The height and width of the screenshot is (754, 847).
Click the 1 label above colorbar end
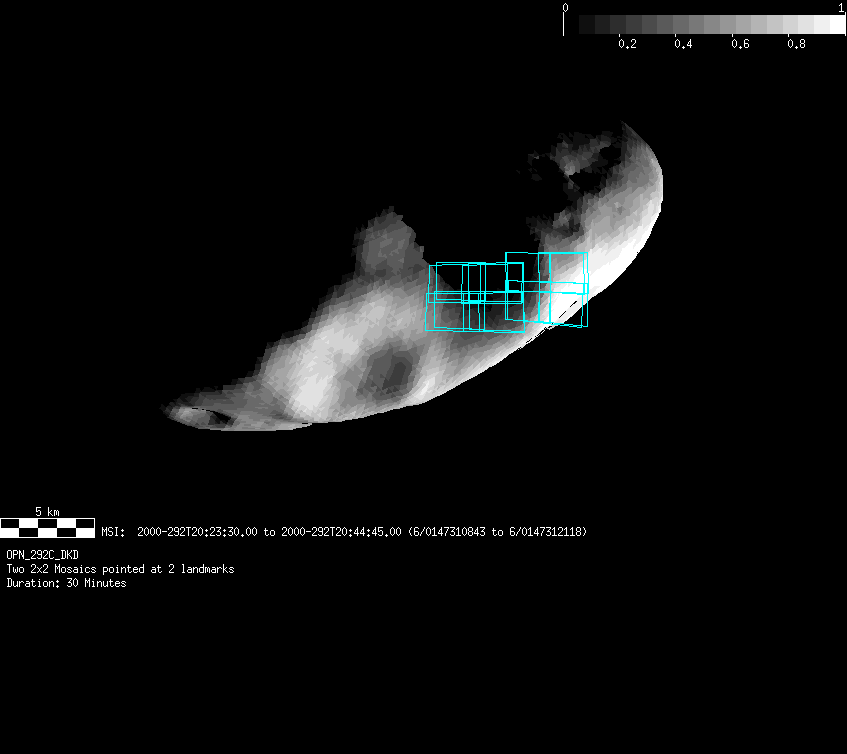(x=841, y=8)
